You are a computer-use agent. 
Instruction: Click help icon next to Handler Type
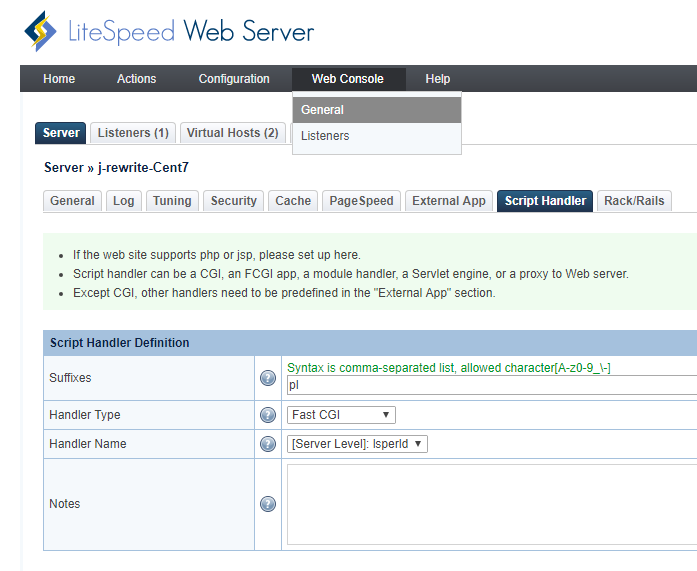pos(268,415)
